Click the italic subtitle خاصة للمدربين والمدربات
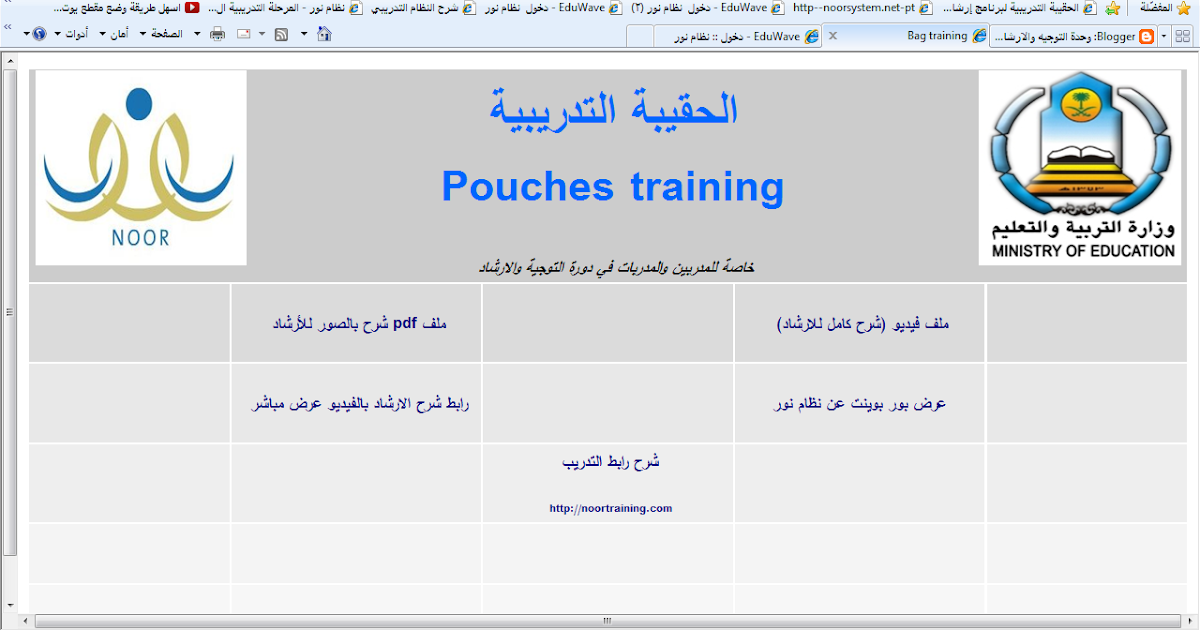Screen dimensions: 1200x630 click(x=616, y=268)
